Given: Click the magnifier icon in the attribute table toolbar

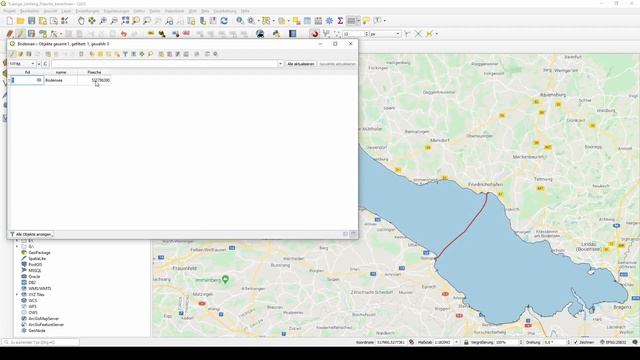Looking at the screenshot, I should [150, 54].
